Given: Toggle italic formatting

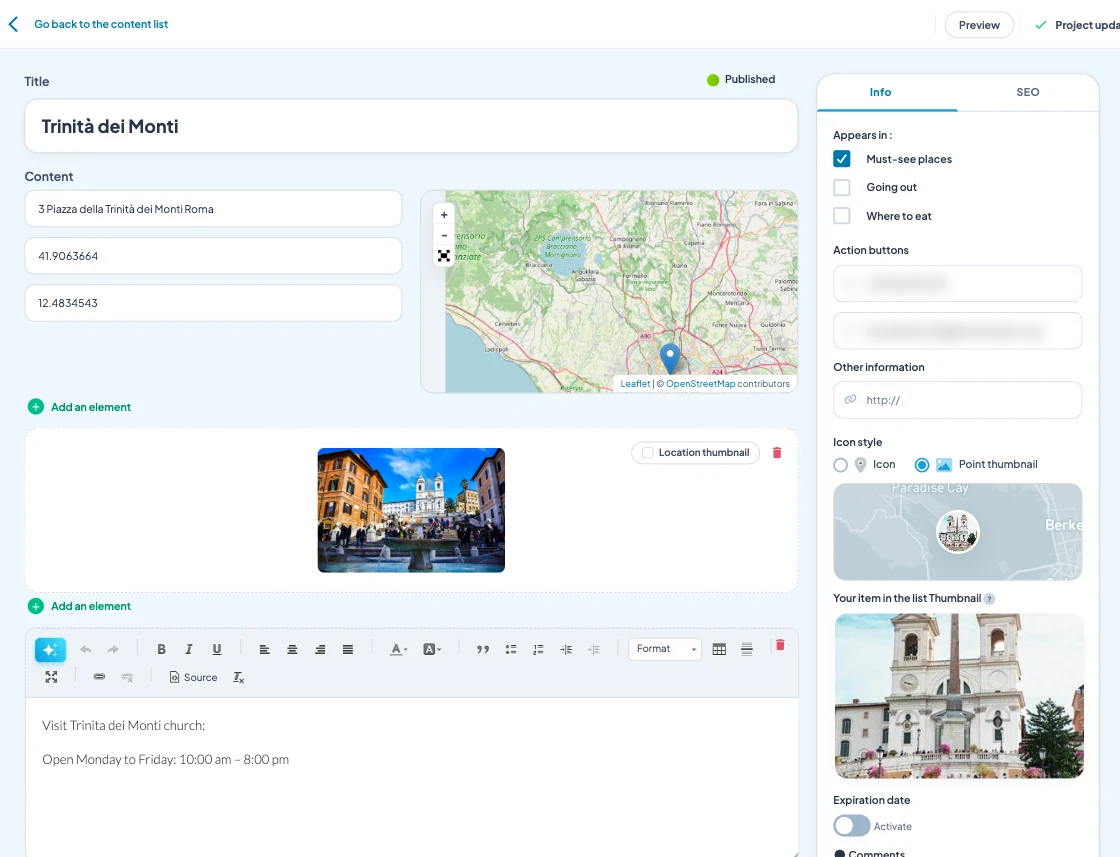Looking at the screenshot, I should click(189, 649).
